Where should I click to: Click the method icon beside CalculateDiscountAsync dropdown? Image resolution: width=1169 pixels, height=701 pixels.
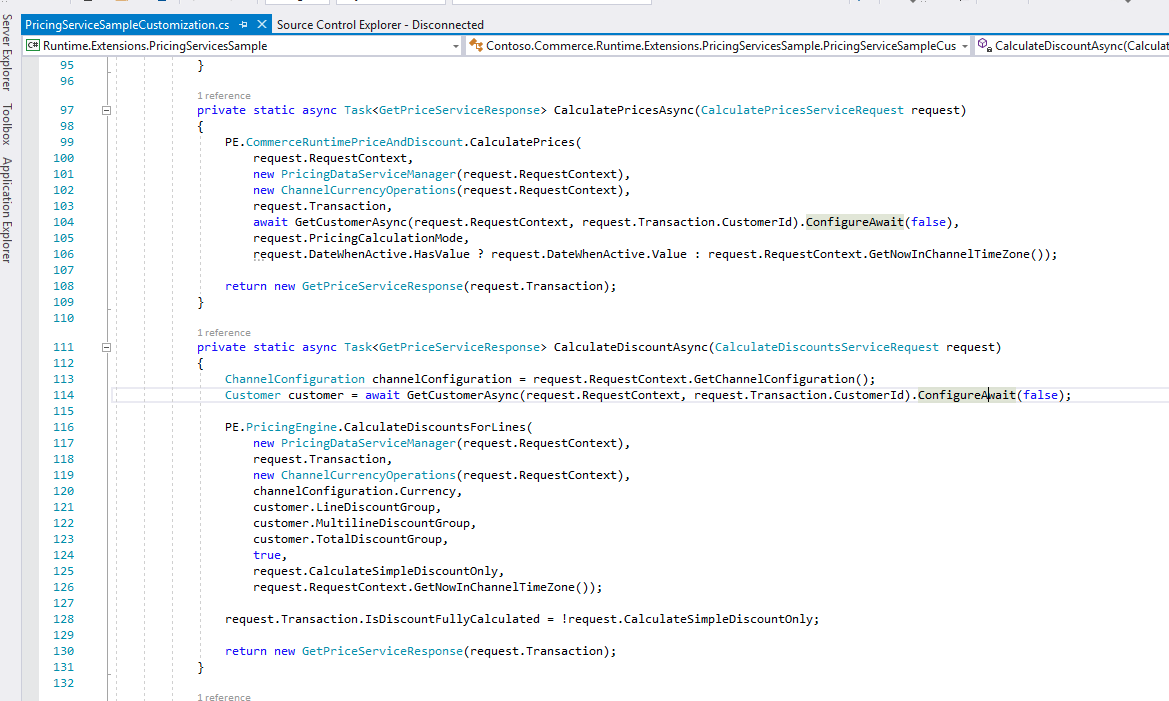(x=983, y=45)
